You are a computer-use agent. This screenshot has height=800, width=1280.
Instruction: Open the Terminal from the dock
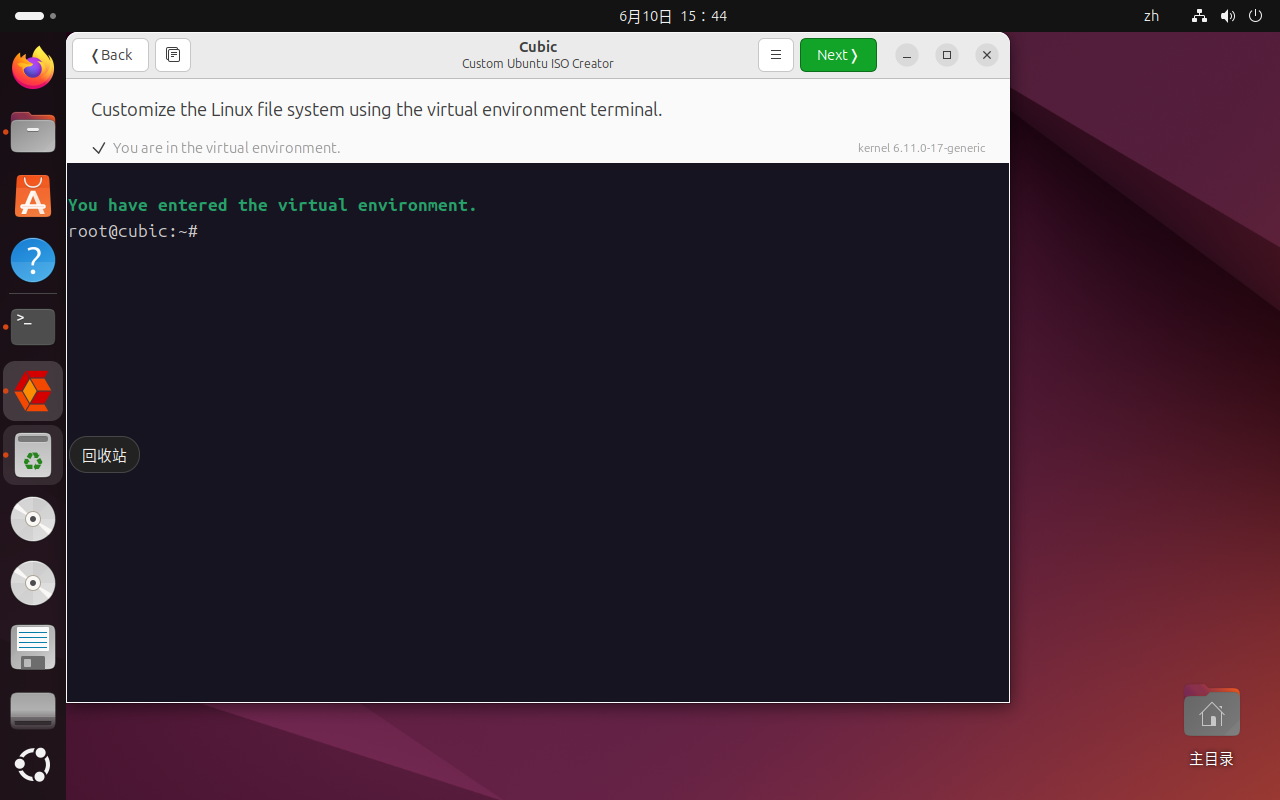pyautogui.click(x=33, y=327)
